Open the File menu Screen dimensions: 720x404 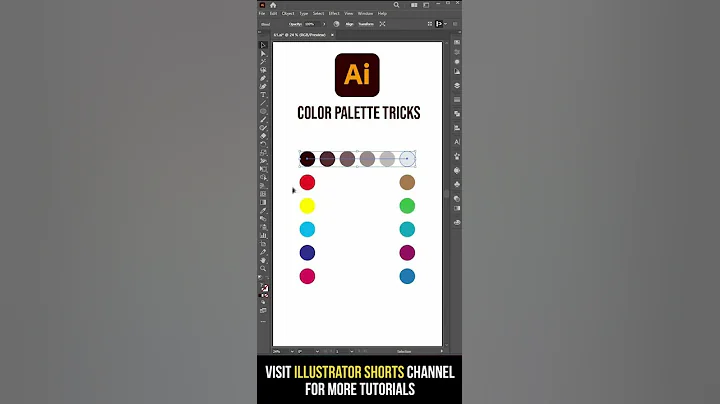tap(262, 13)
